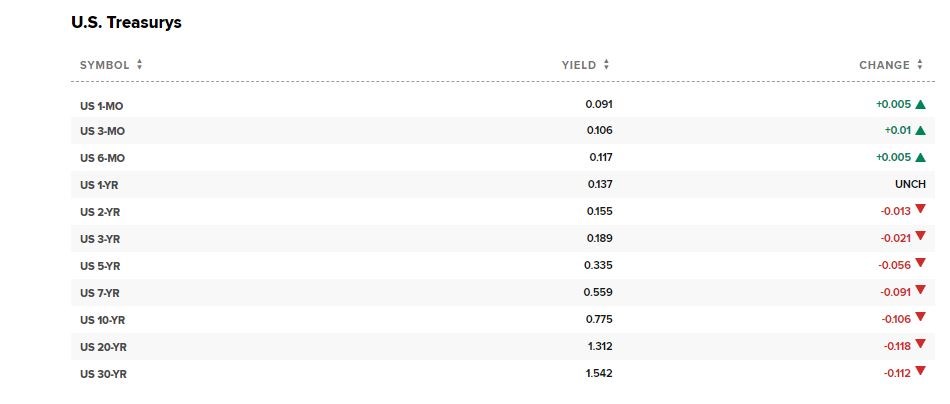Open the US 10-YR treasury link

104,320
